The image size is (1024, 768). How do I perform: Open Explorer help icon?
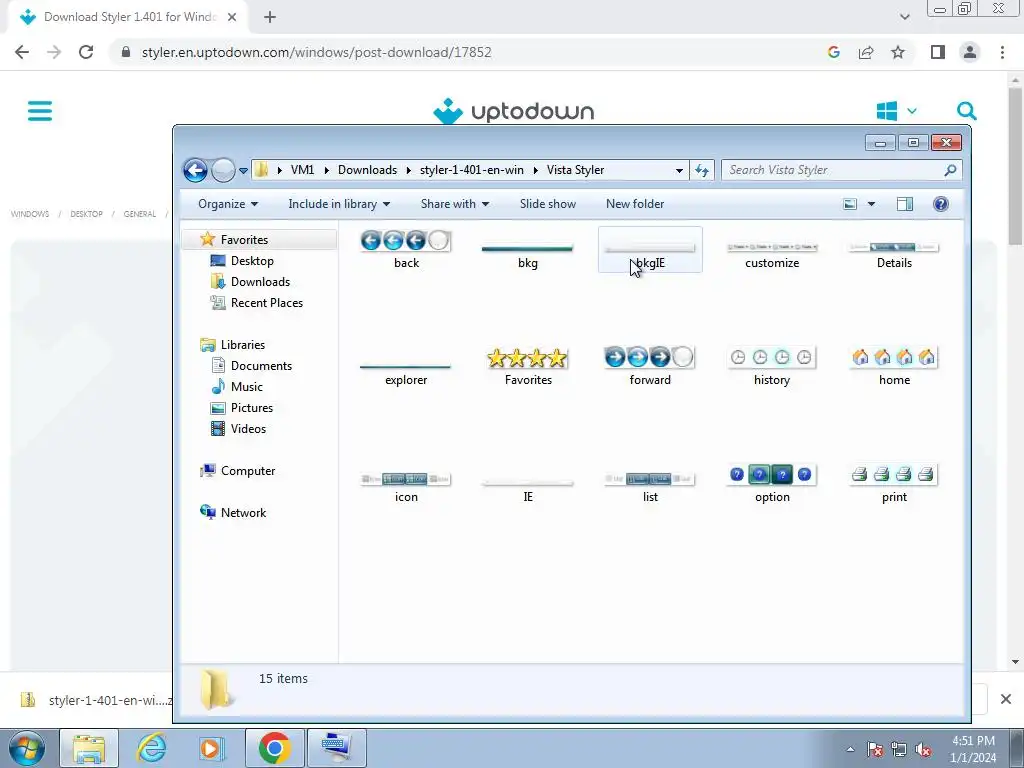click(x=940, y=204)
